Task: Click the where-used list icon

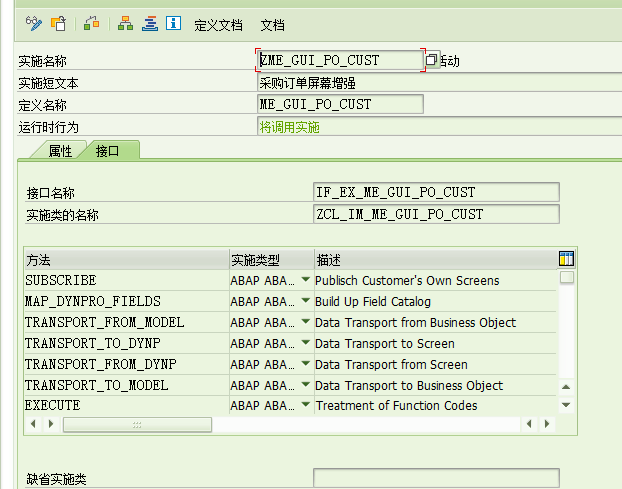Action: (92, 23)
